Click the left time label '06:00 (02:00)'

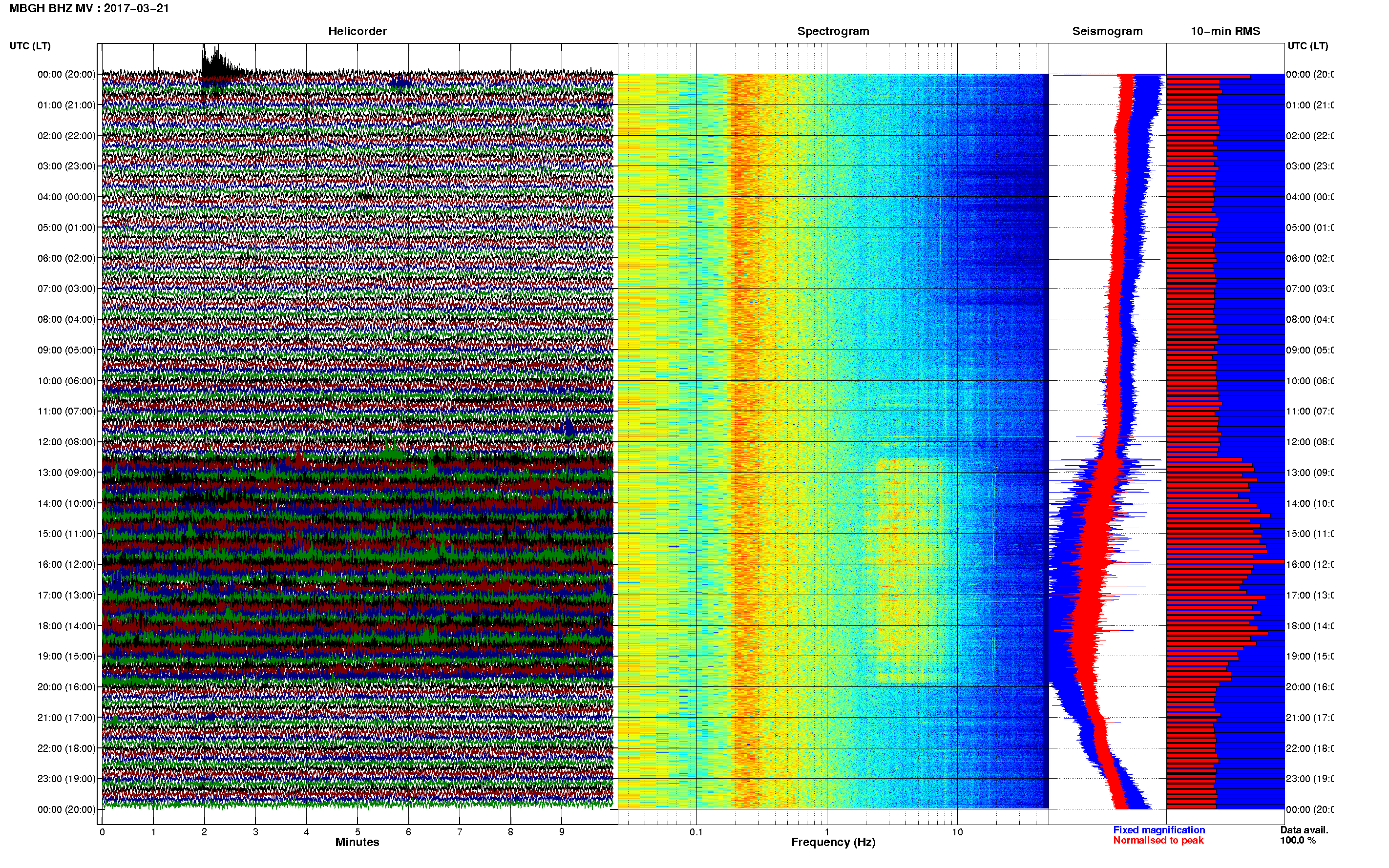coord(66,258)
